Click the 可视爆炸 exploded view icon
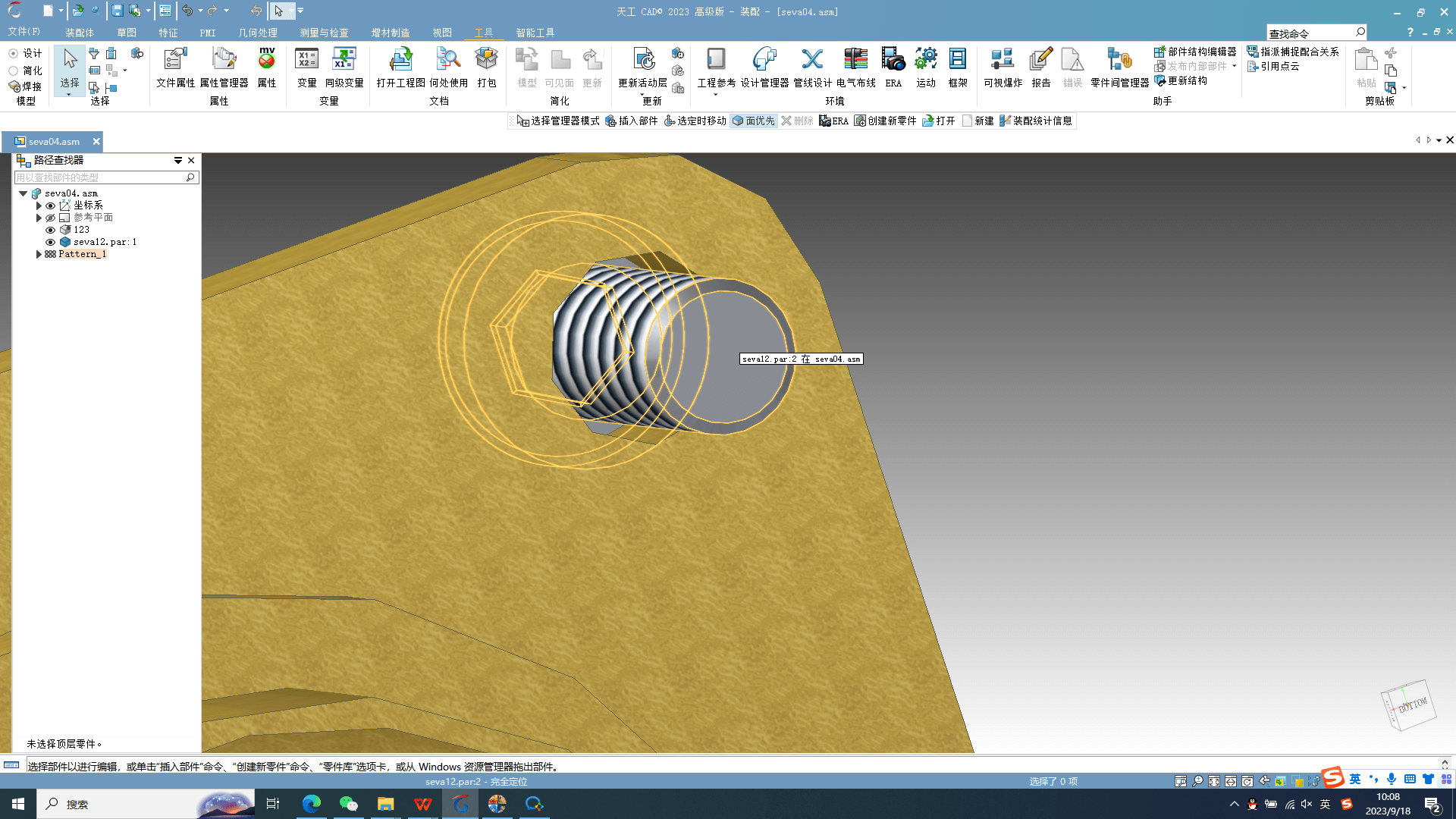 click(x=1003, y=67)
